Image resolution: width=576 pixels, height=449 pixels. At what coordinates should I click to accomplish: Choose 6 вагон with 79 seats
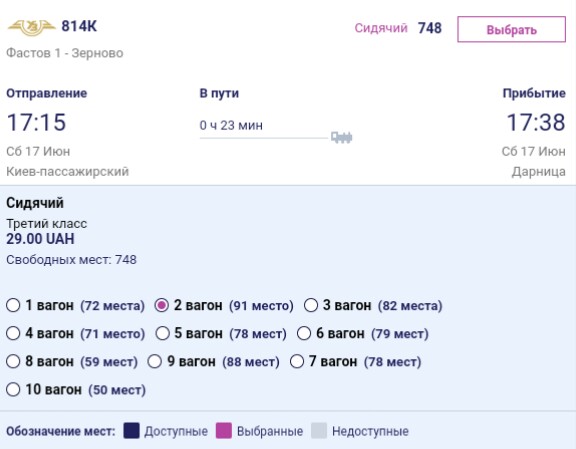pos(304,333)
